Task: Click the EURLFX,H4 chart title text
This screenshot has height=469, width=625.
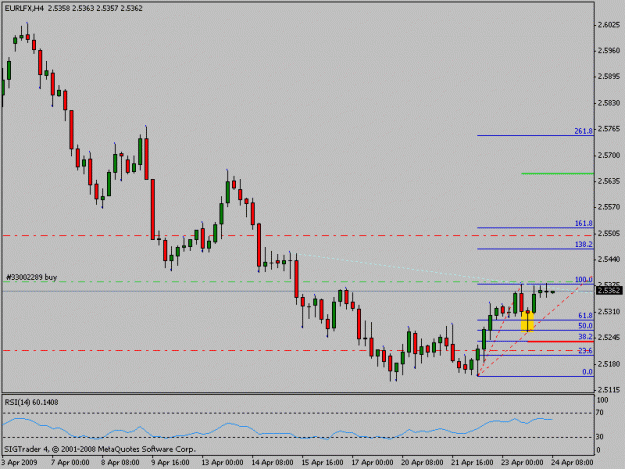Action: [24, 8]
